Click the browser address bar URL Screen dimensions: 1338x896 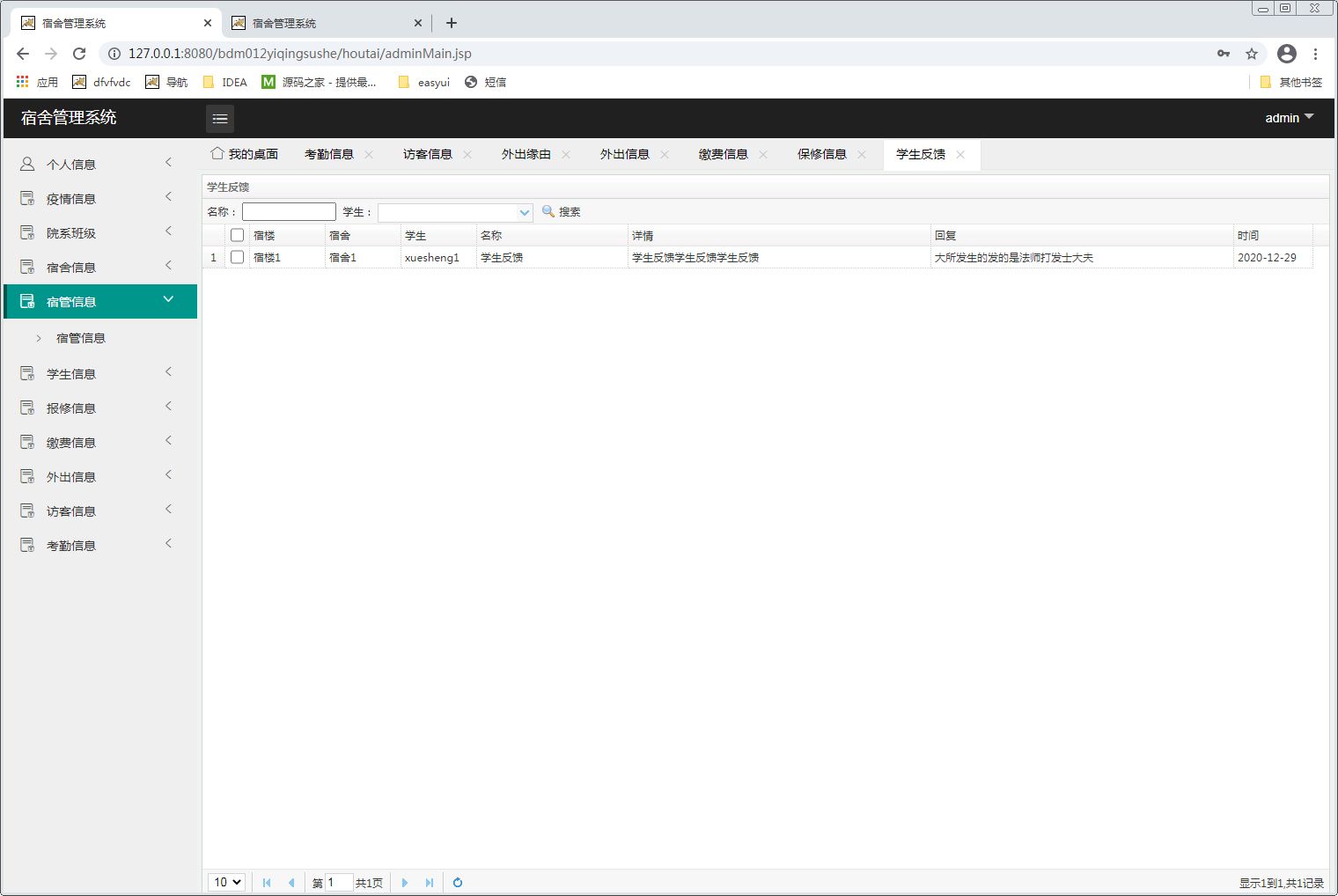point(300,54)
